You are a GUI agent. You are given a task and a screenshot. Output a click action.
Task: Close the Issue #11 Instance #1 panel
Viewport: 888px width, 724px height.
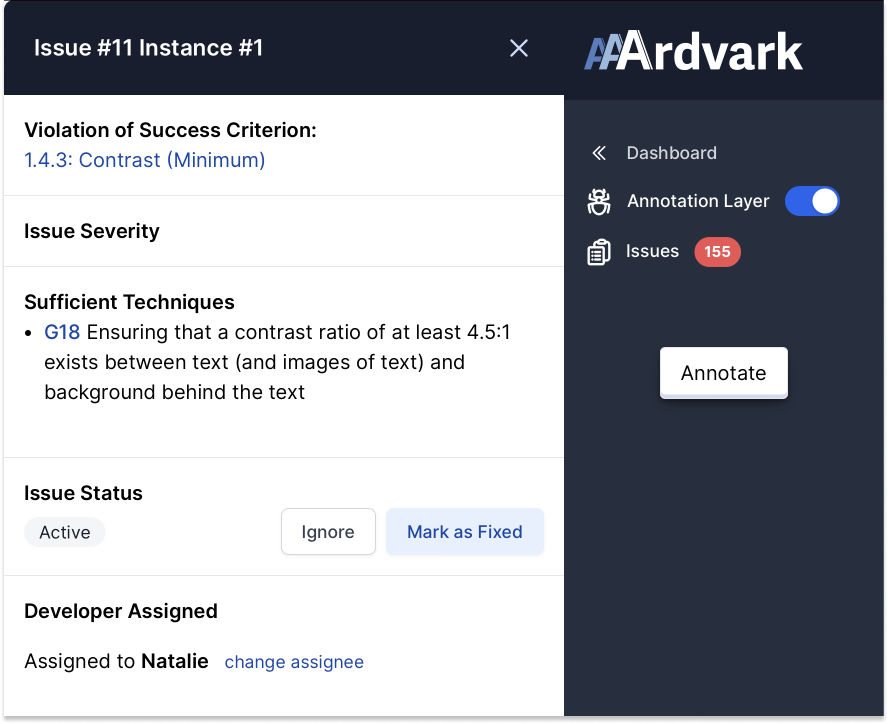[x=518, y=47]
